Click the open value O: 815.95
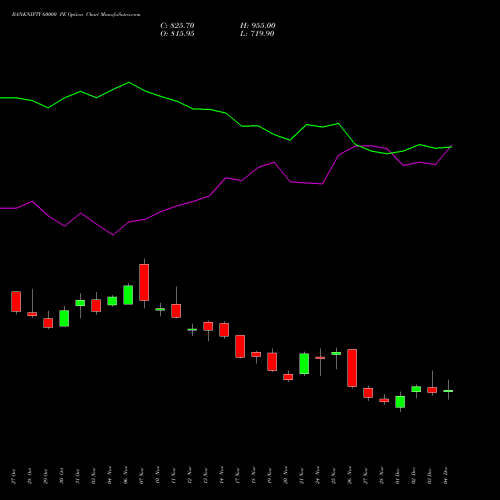This screenshot has height=500, width=500. 177,34
